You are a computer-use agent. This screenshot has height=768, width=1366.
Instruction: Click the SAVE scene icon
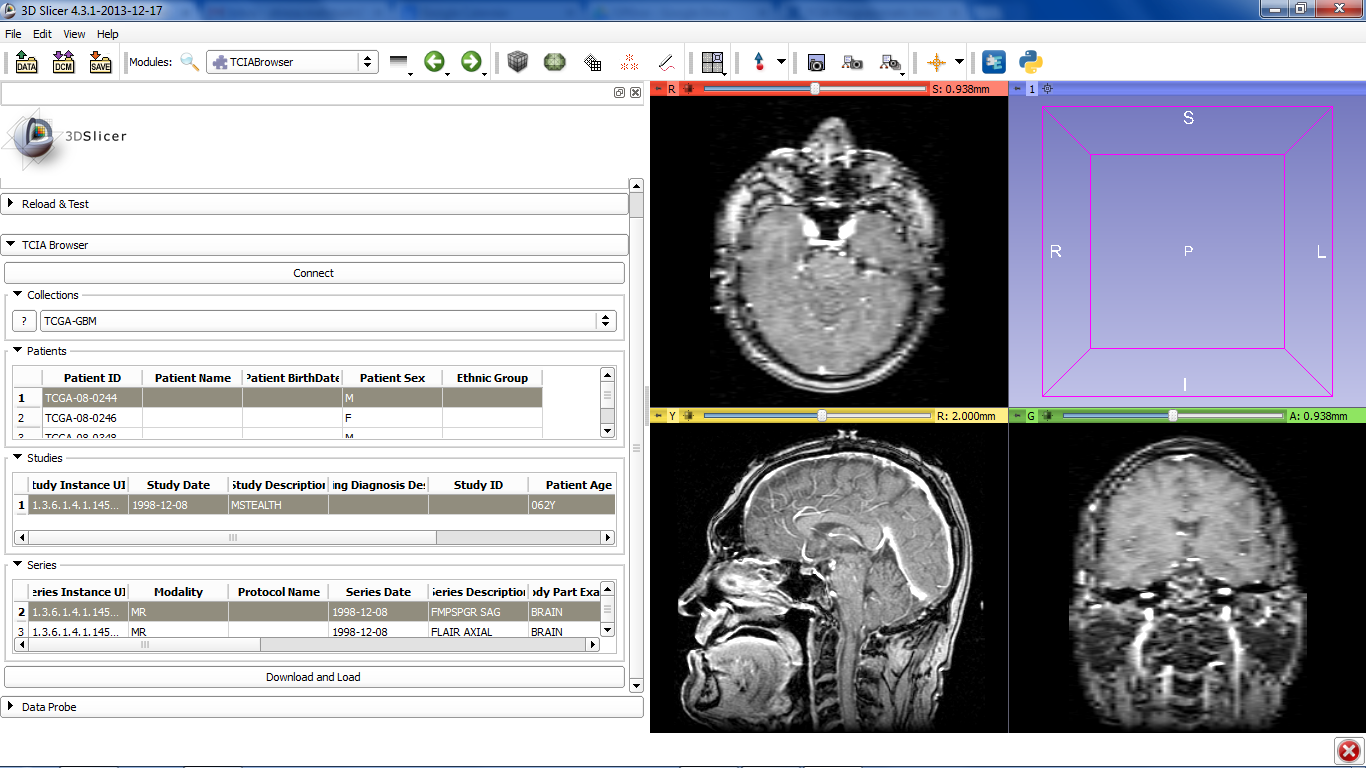100,62
